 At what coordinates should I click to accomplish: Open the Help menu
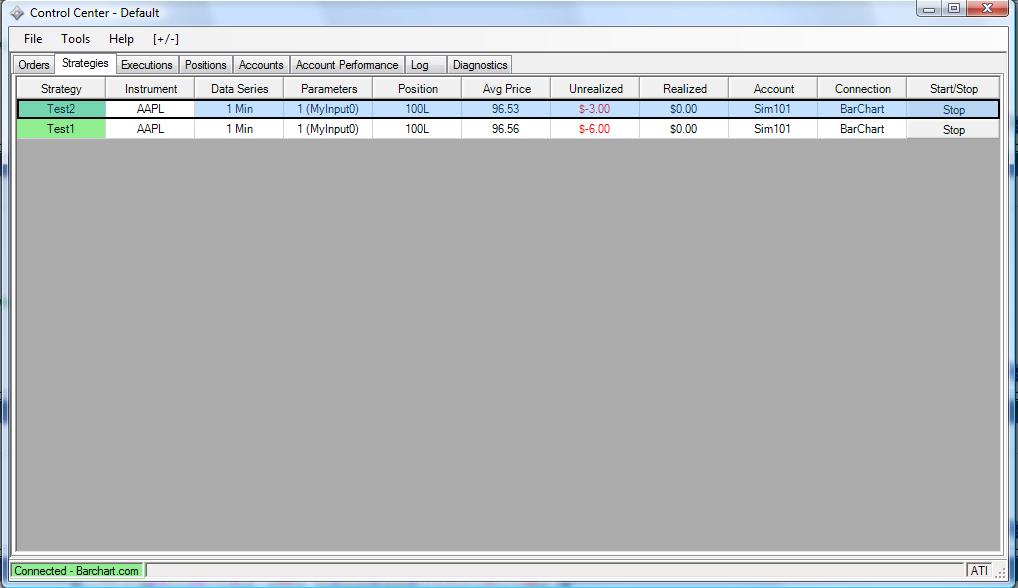click(121, 39)
